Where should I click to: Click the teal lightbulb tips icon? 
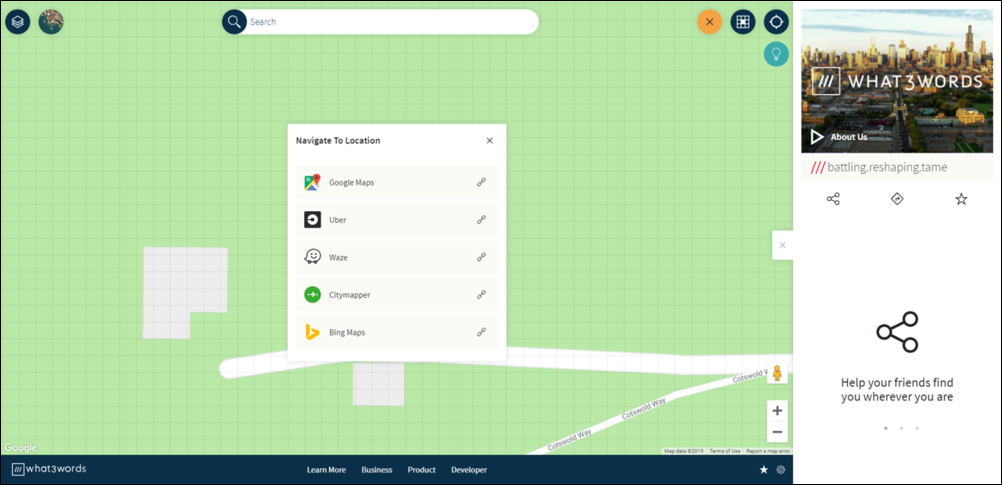[x=776, y=55]
